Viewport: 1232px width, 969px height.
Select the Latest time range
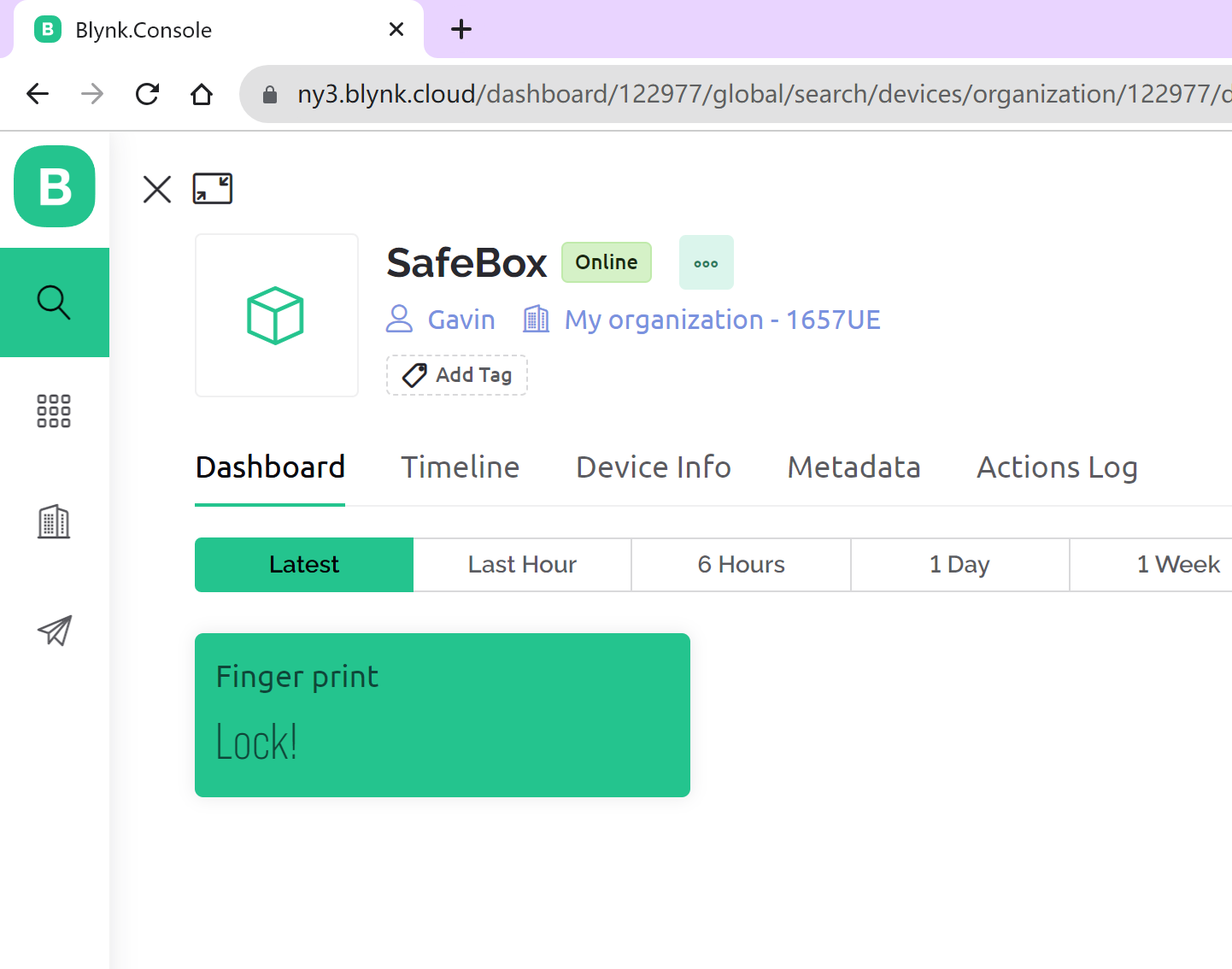[304, 565]
